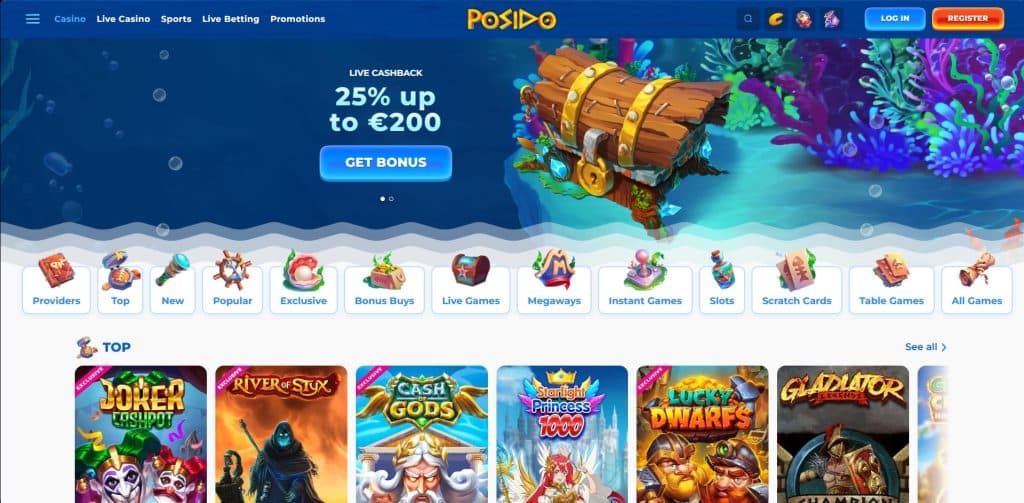Claim the GET BONUS cashback offer
The height and width of the screenshot is (503, 1024).
click(x=385, y=163)
